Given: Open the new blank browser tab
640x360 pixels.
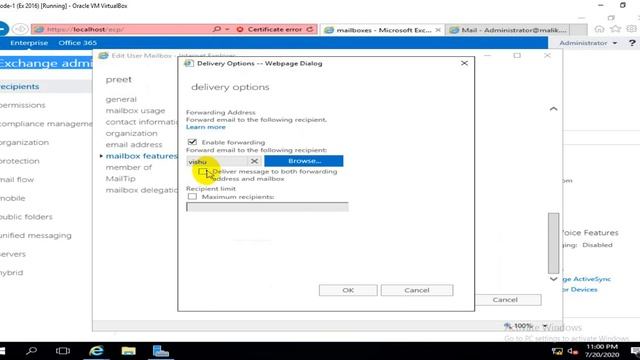Looking at the screenshot, I should (x=578, y=30).
